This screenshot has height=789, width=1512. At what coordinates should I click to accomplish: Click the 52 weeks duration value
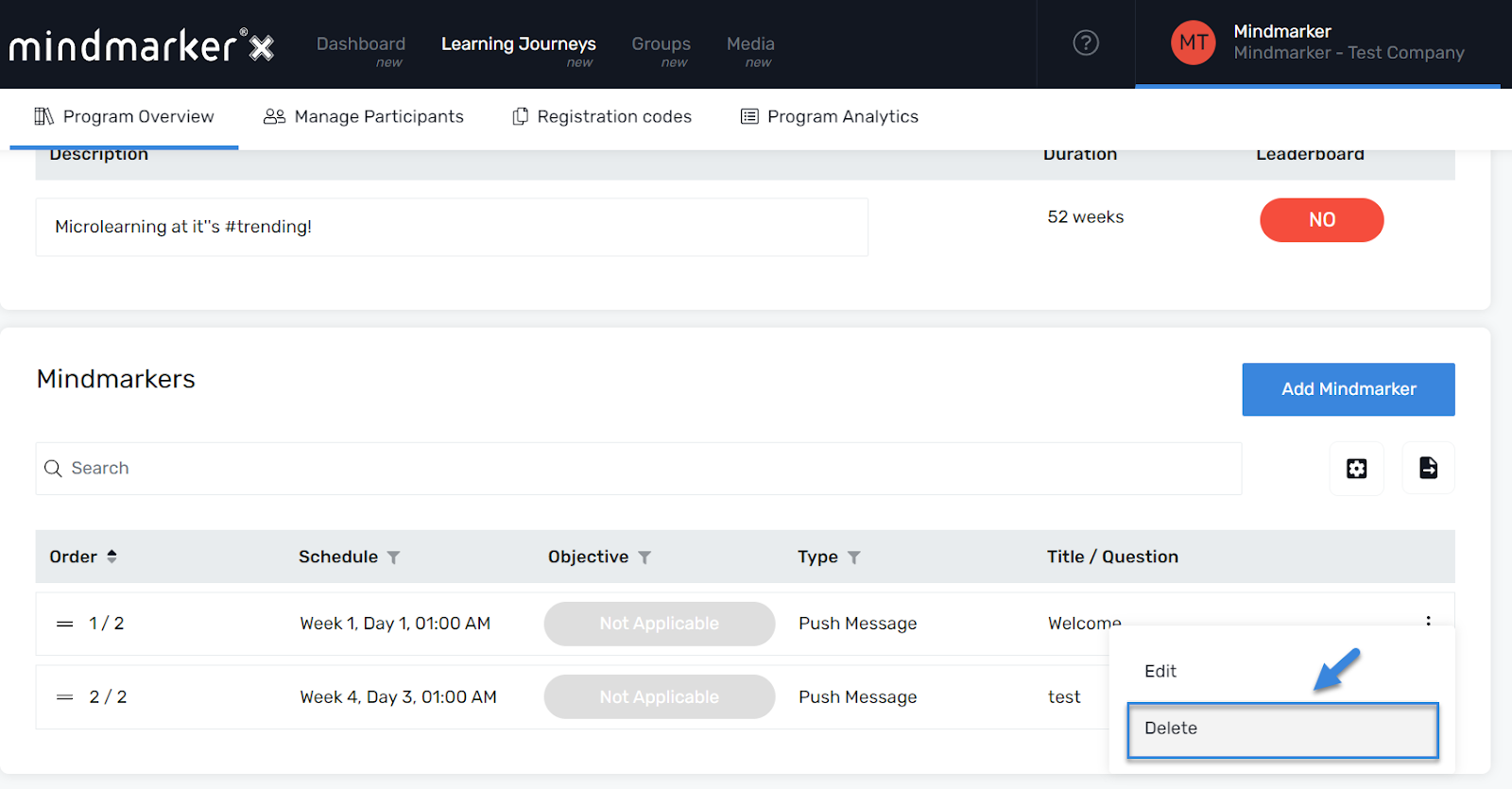pyautogui.click(x=1086, y=217)
